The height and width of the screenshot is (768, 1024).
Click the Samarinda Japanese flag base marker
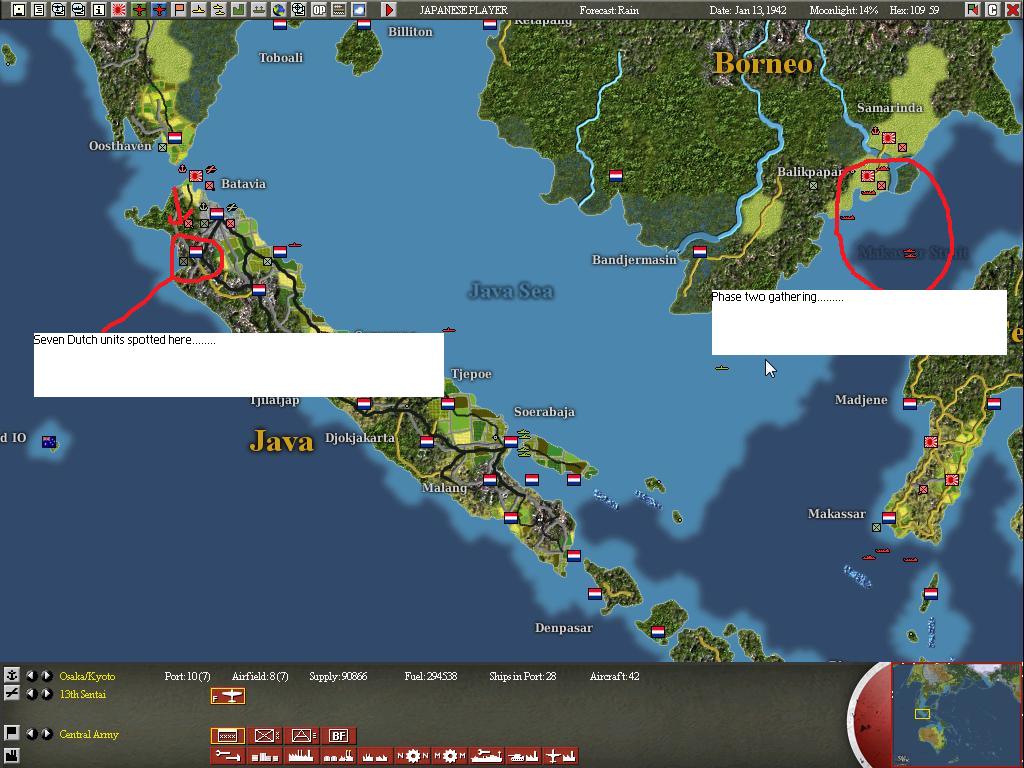click(x=889, y=138)
